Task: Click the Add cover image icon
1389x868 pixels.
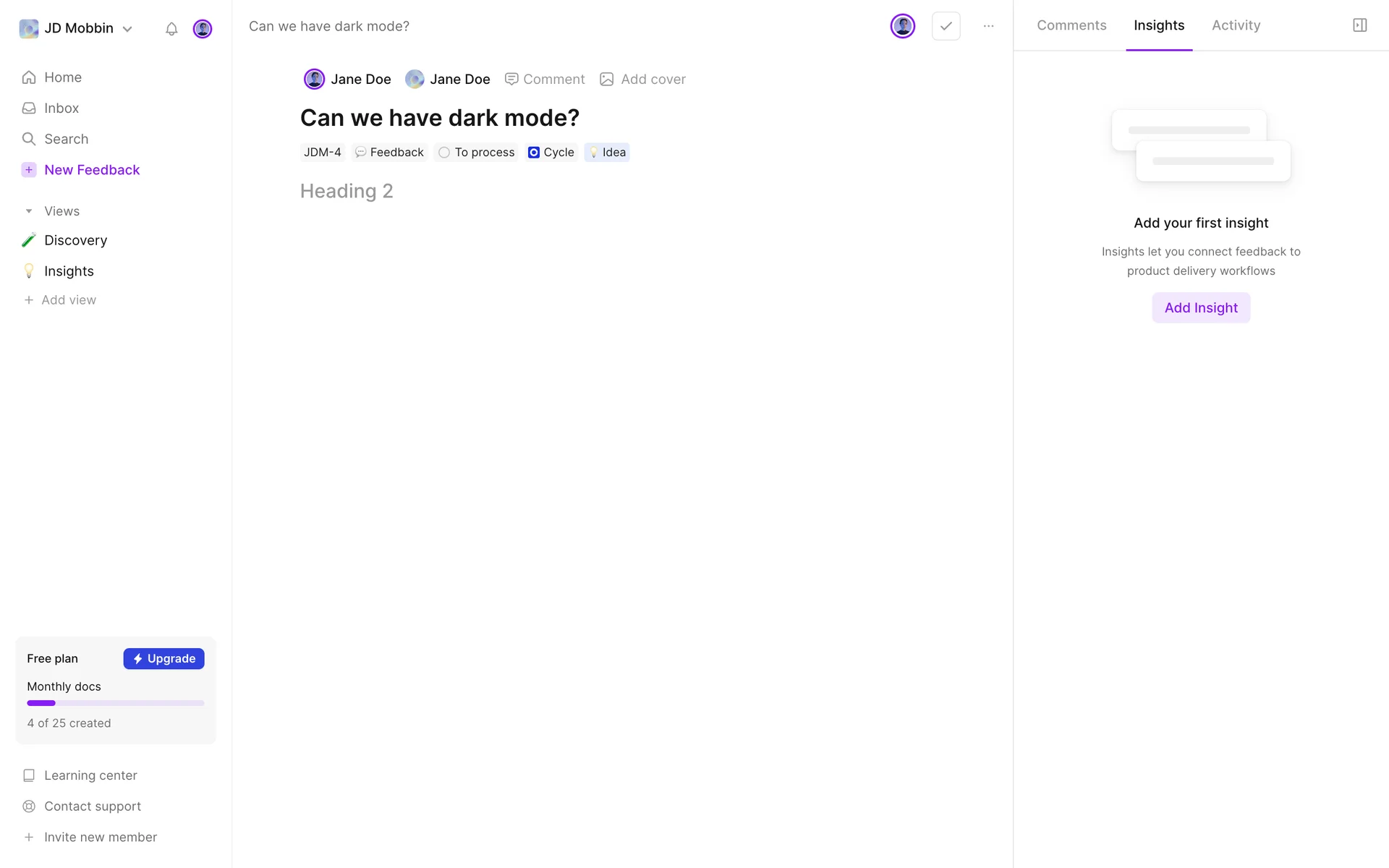Action: (606, 80)
